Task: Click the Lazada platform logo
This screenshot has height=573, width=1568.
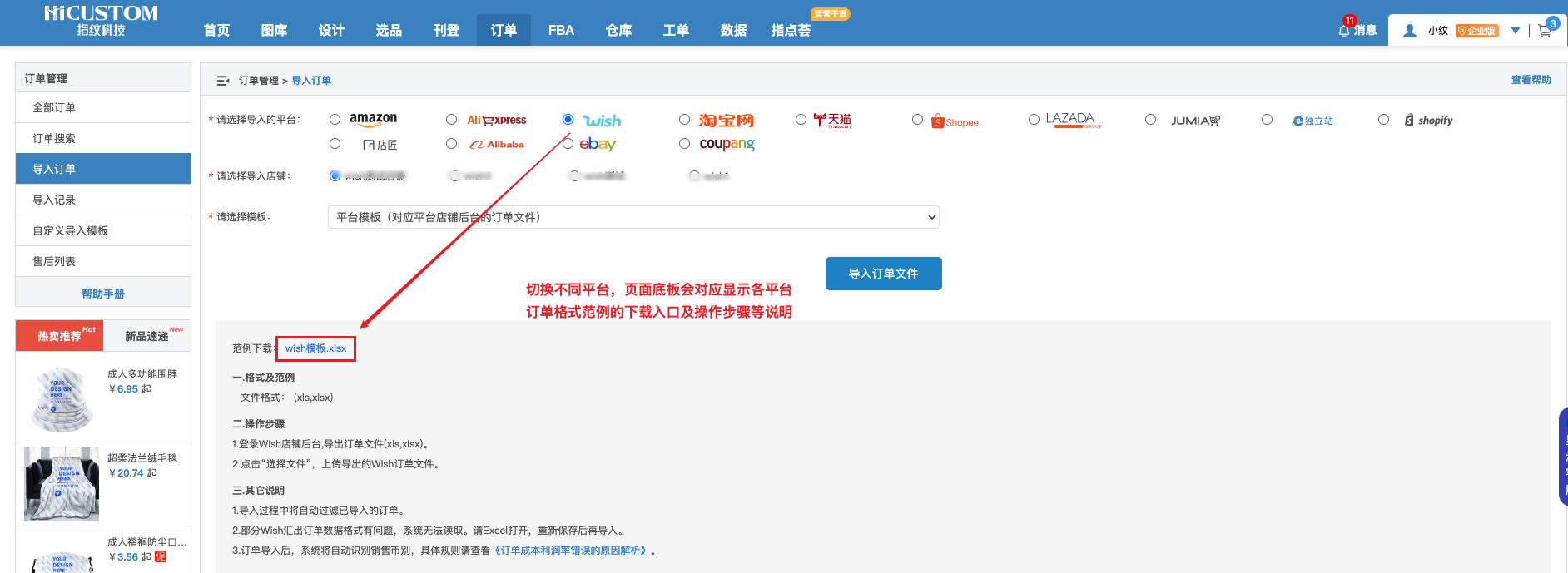Action: (x=1073, y=121)
